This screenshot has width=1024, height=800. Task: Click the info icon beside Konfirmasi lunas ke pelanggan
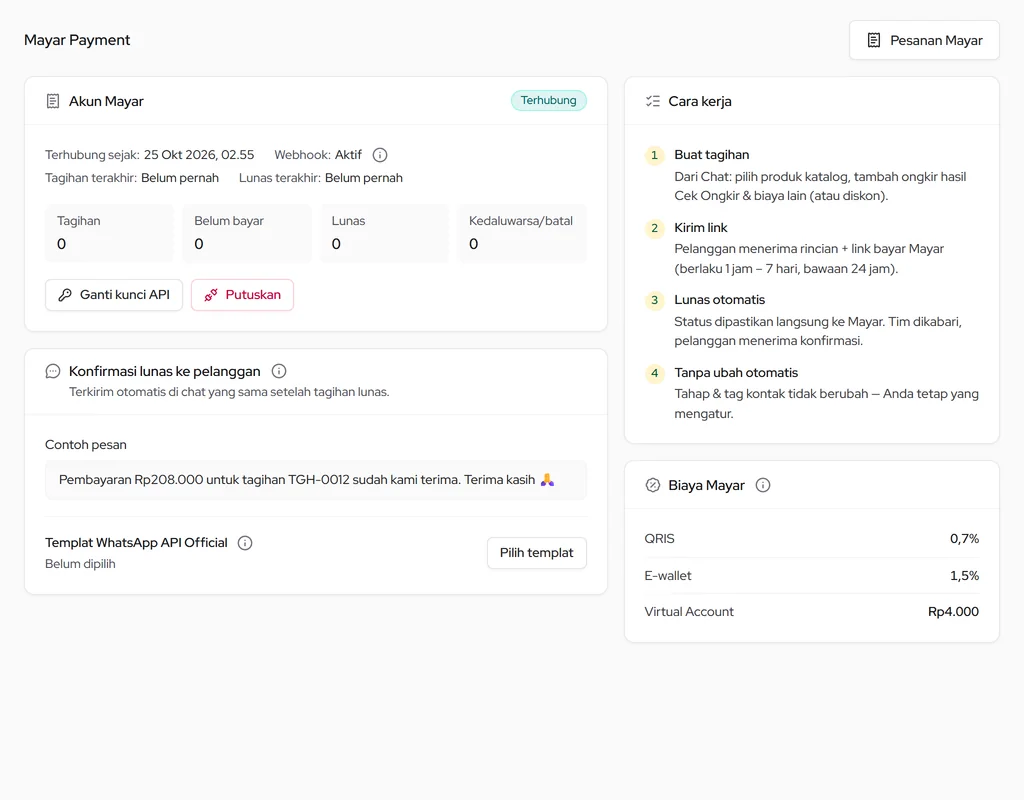(x=279, y=371)
